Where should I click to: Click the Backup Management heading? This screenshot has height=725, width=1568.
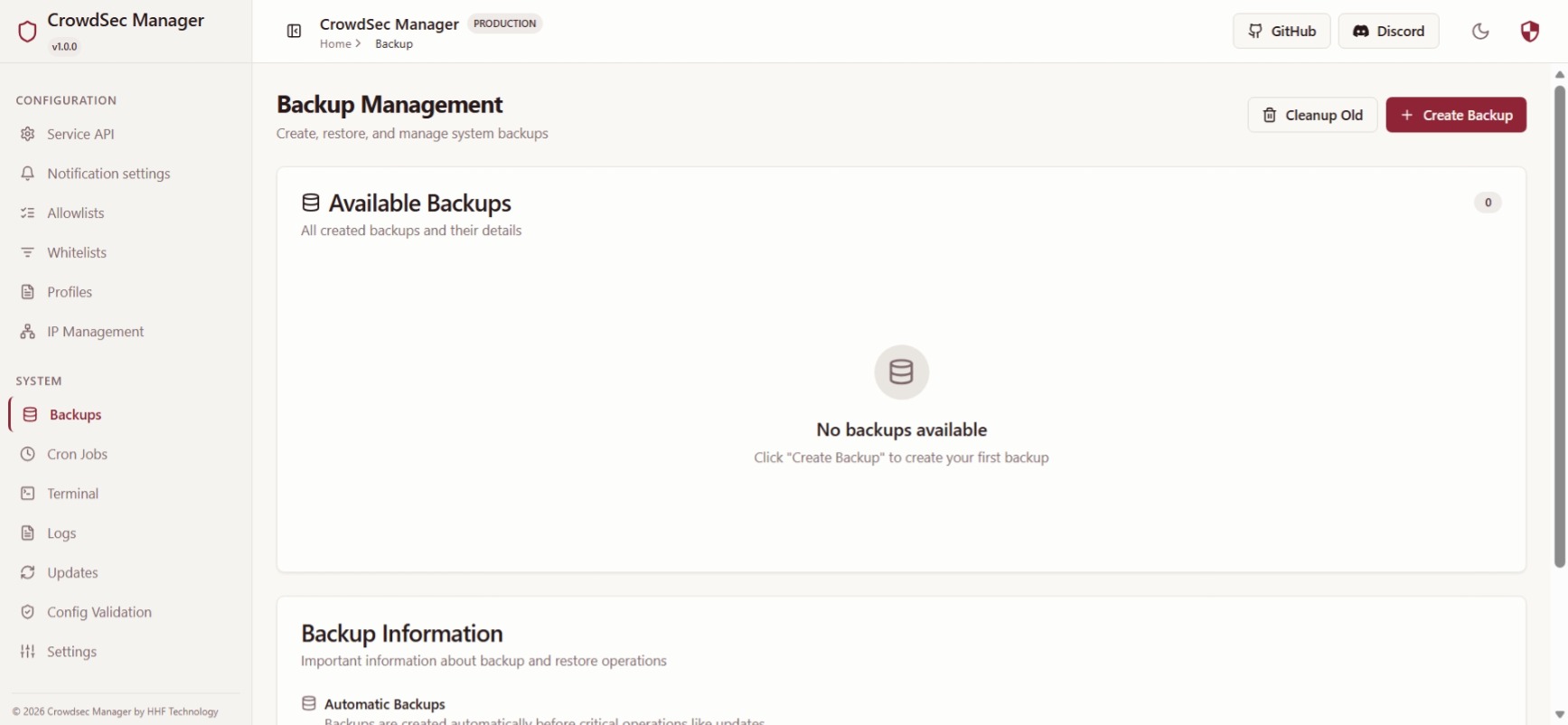(390, 105)
